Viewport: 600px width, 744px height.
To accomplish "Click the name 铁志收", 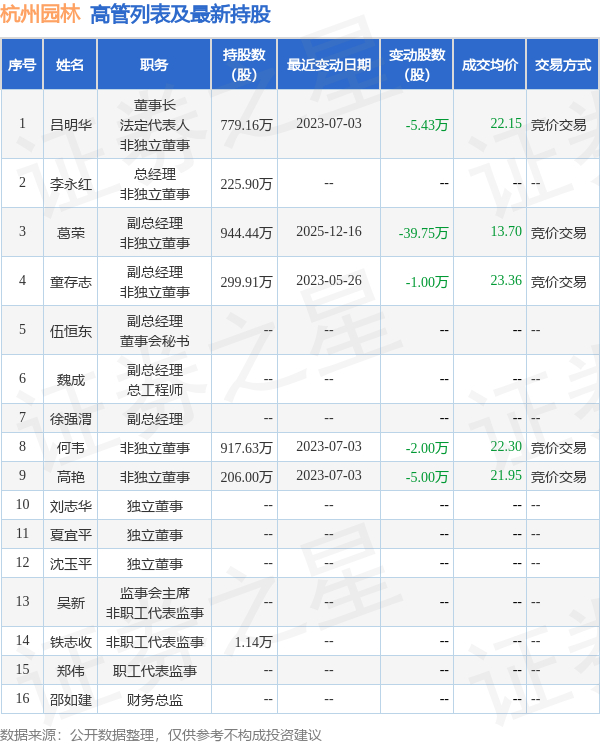I will 71,642.
